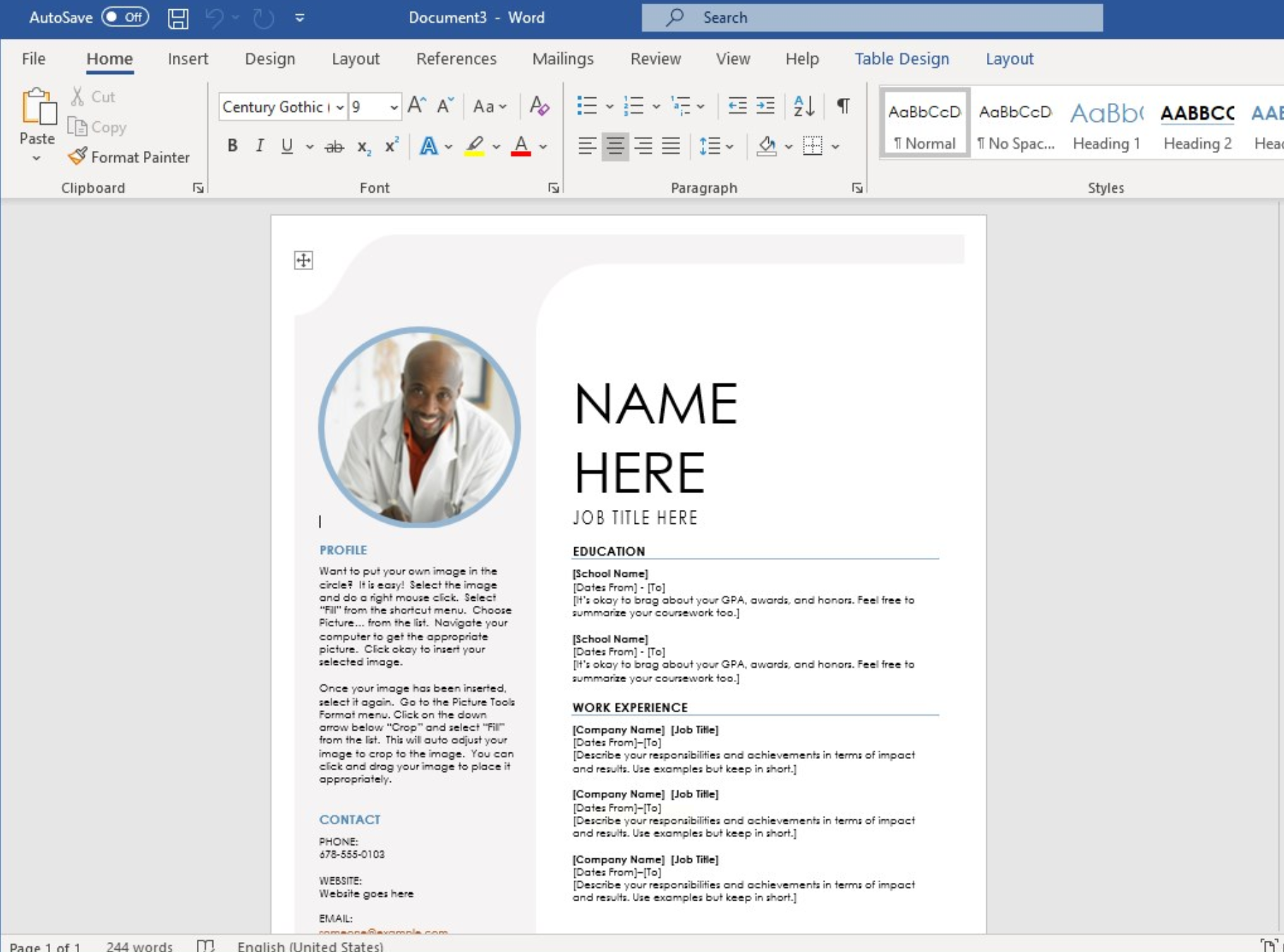Image resolution: width=1284 pixels, height=952 pixels.
Task: Apply strikethrough formatting icon
Action: [334, 147]
